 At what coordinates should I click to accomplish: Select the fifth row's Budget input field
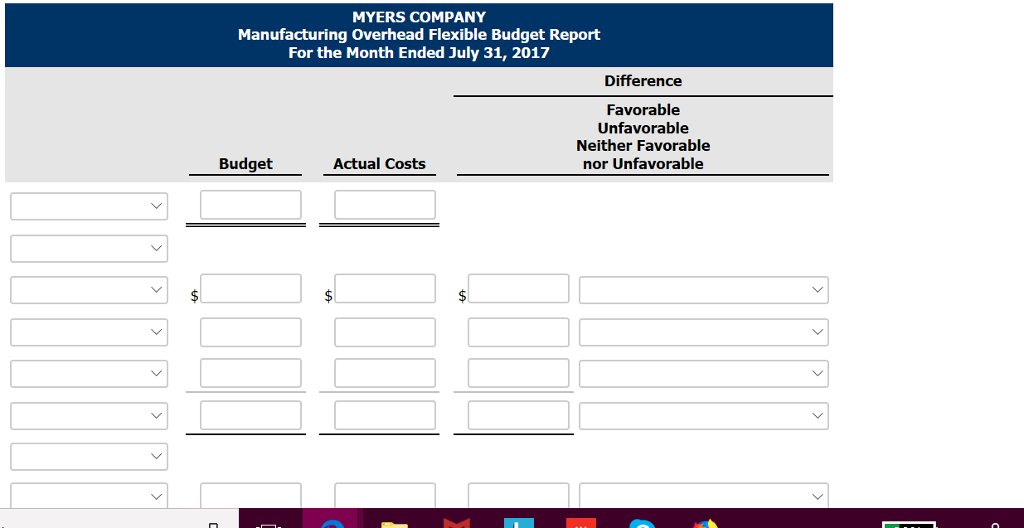click(x=251, y=372)
